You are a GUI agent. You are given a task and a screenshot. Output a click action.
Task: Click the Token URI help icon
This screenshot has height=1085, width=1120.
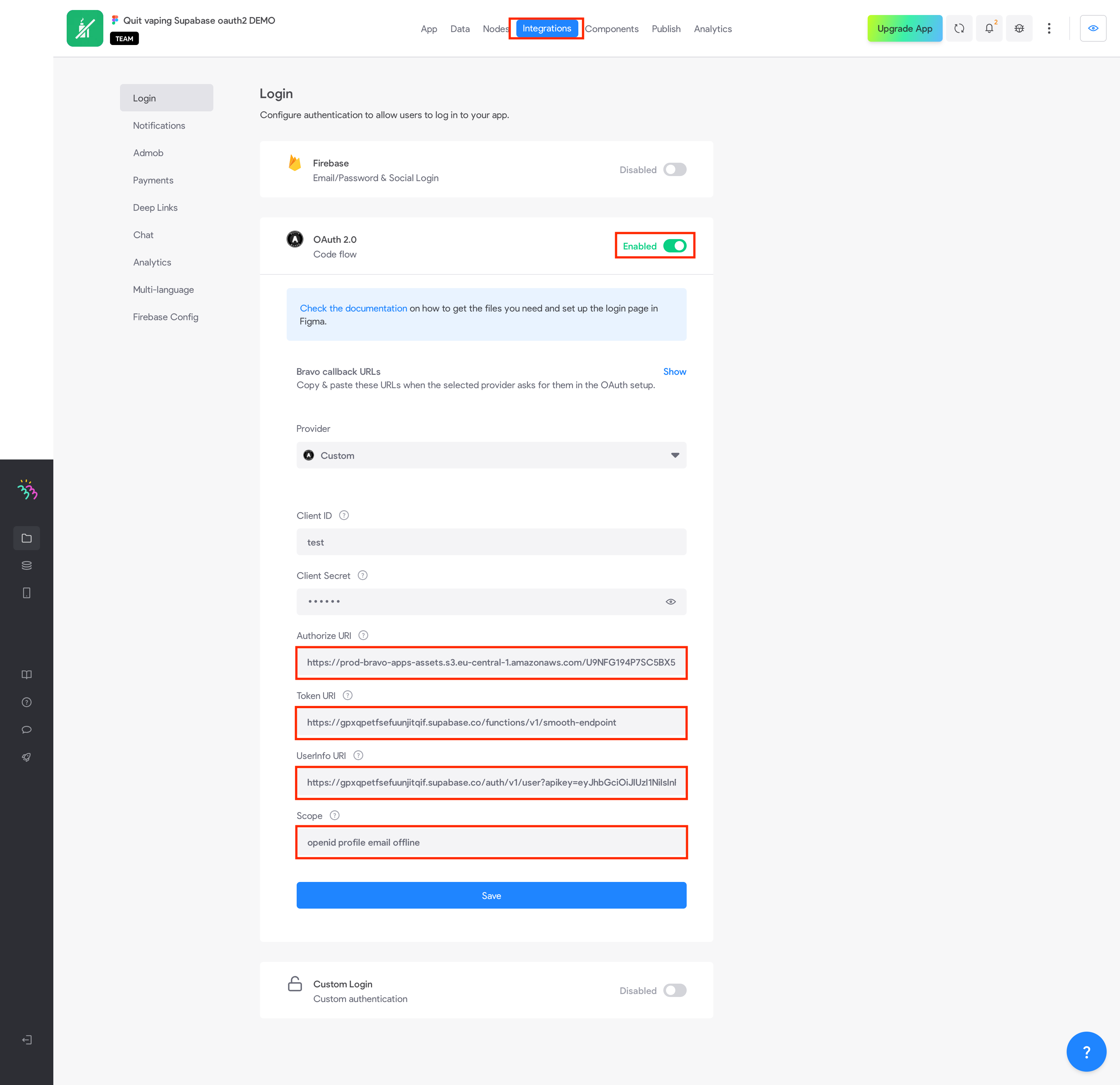pos(347,695)
